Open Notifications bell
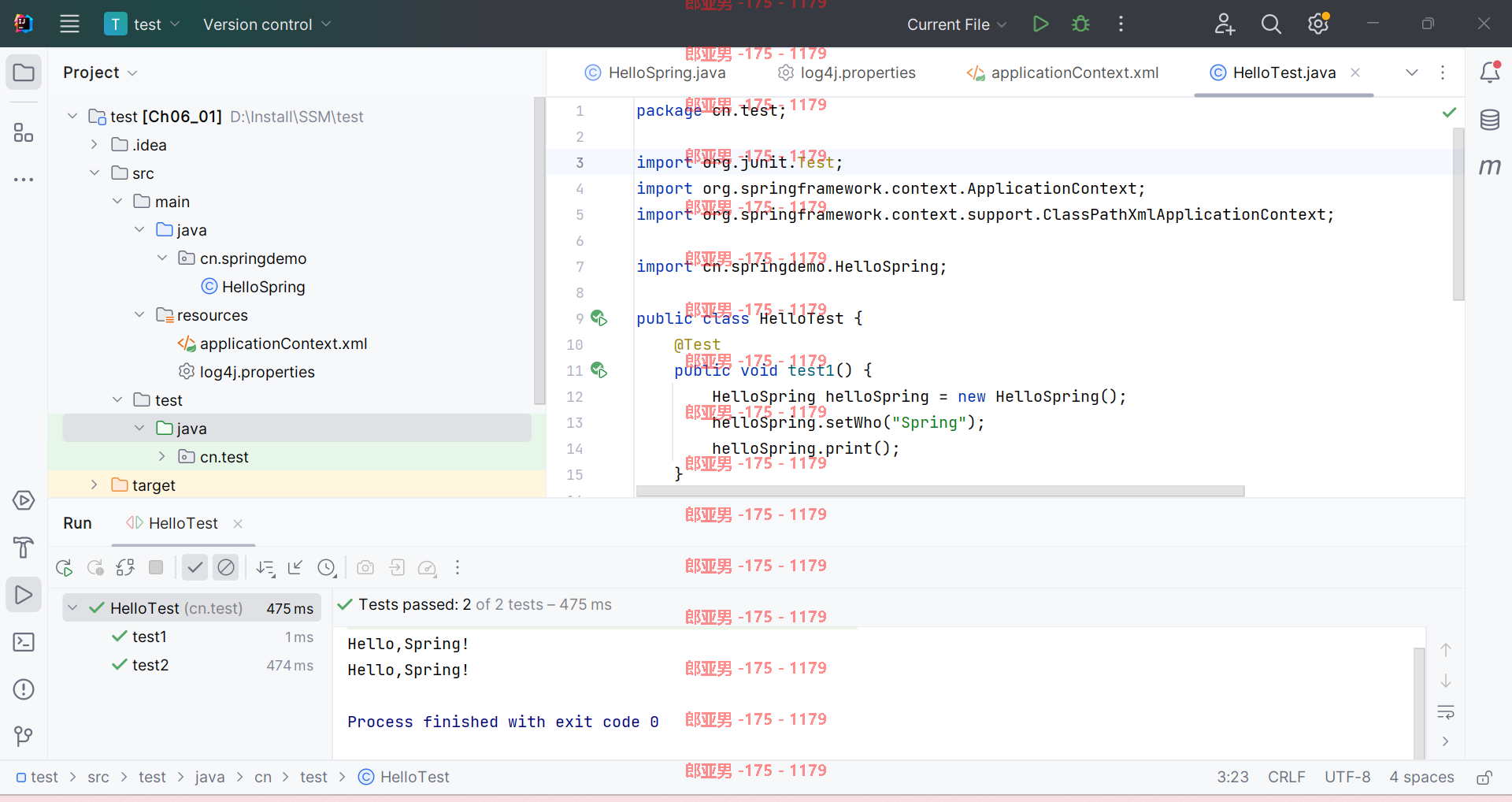The height and width of the screenshot is (802, 1512). coord(1490,72)
